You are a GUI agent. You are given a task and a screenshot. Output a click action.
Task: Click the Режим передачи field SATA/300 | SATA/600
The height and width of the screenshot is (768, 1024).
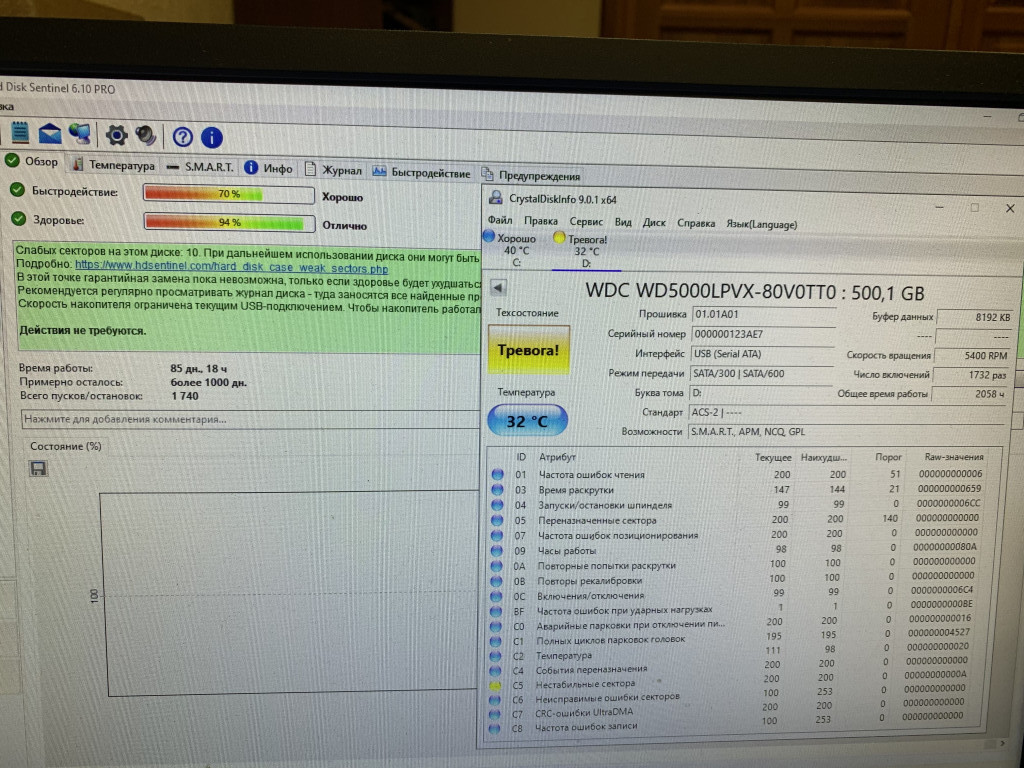tap(761, 374)
